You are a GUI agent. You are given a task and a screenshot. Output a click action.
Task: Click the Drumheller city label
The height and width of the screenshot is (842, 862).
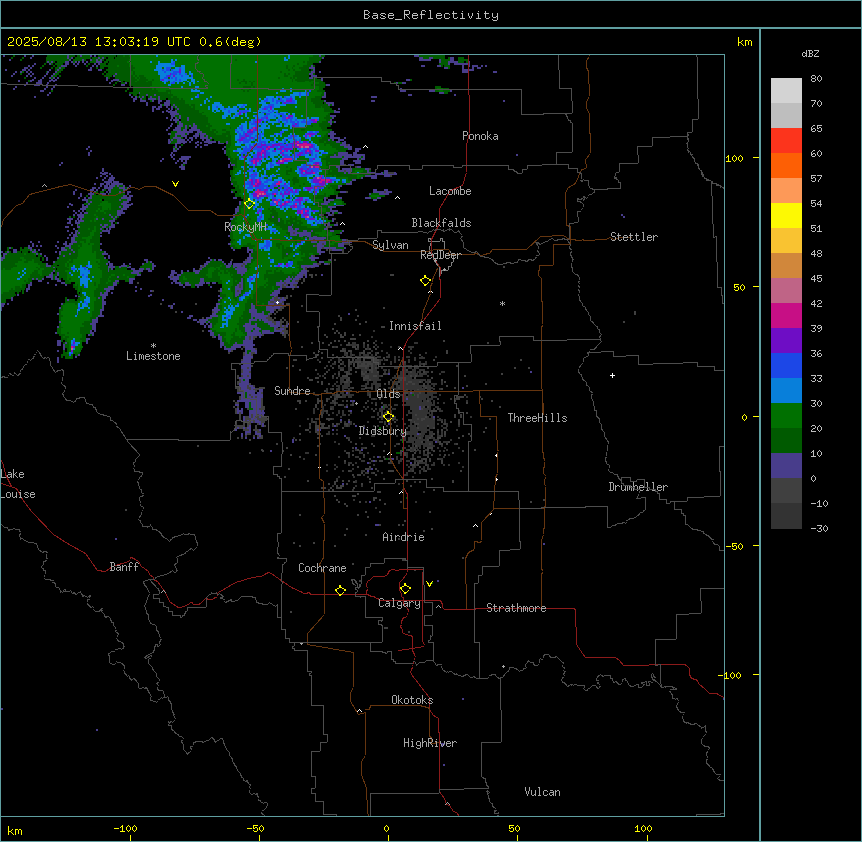[x=638, y=487]
